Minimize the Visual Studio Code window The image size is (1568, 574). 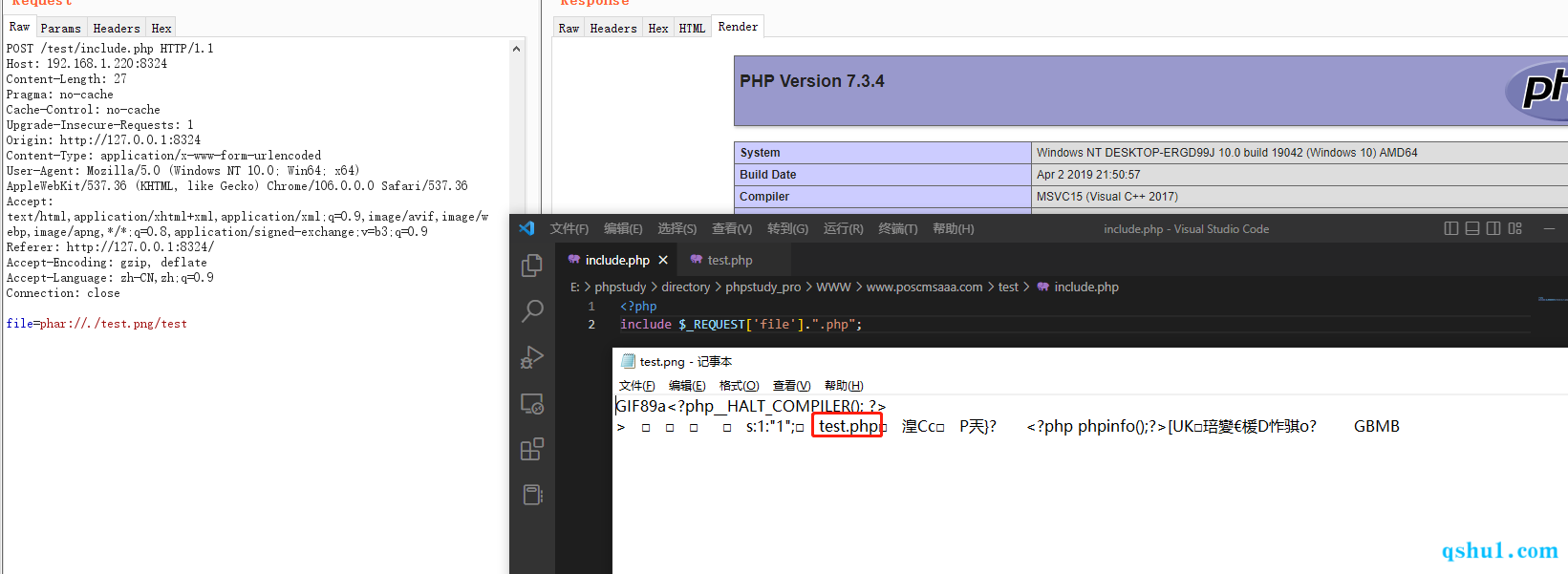point(1549,228)
